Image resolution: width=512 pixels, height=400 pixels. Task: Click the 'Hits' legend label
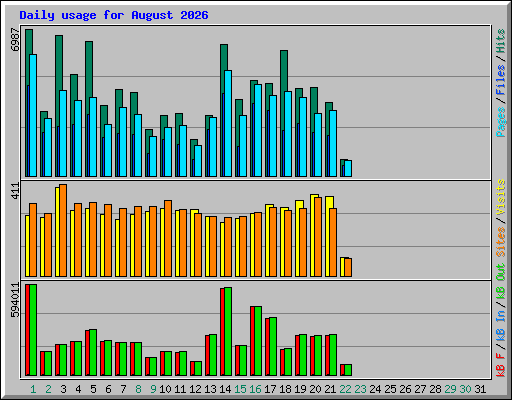click(501, 41)
